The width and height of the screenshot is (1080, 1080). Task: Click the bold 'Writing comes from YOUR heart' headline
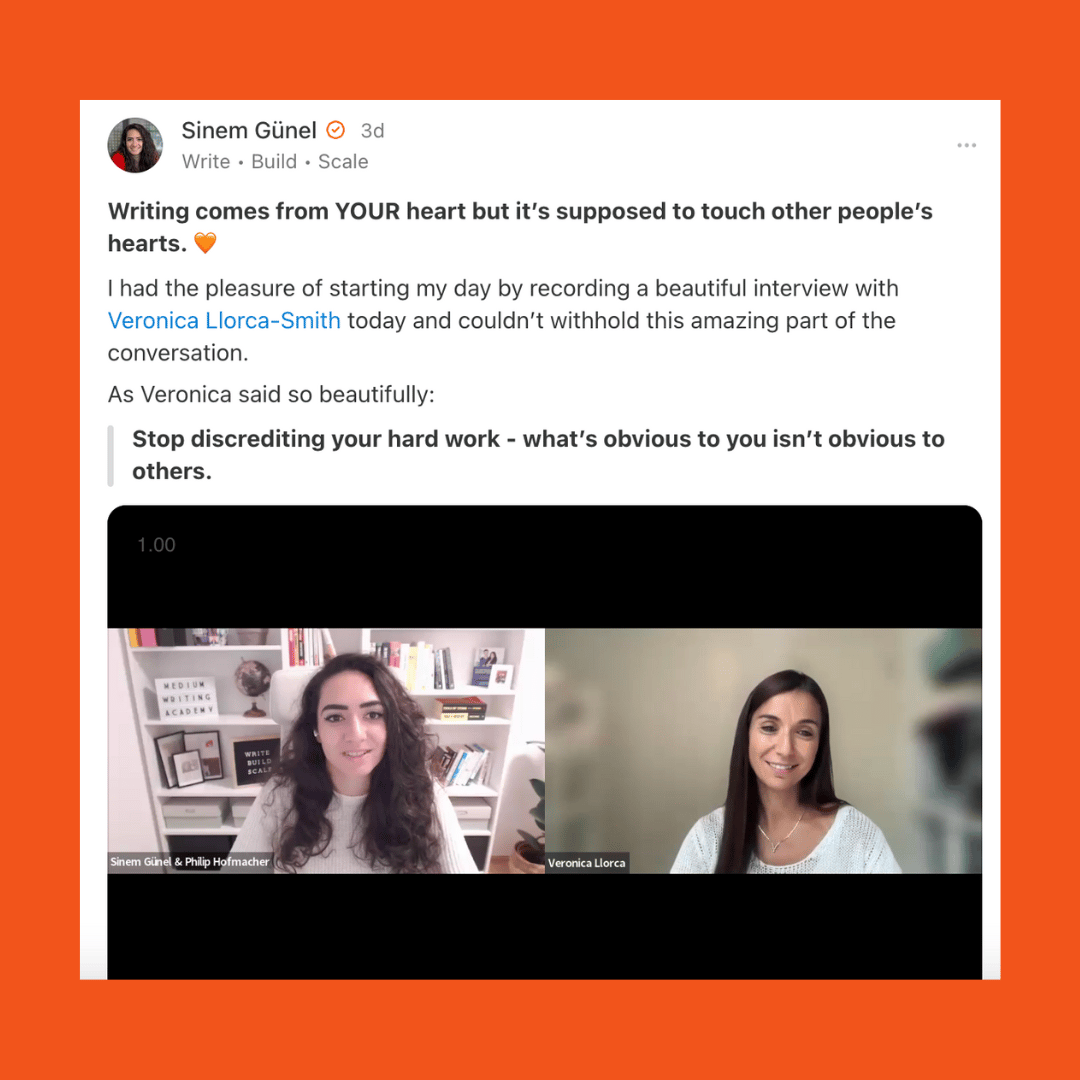pos(520,227)
